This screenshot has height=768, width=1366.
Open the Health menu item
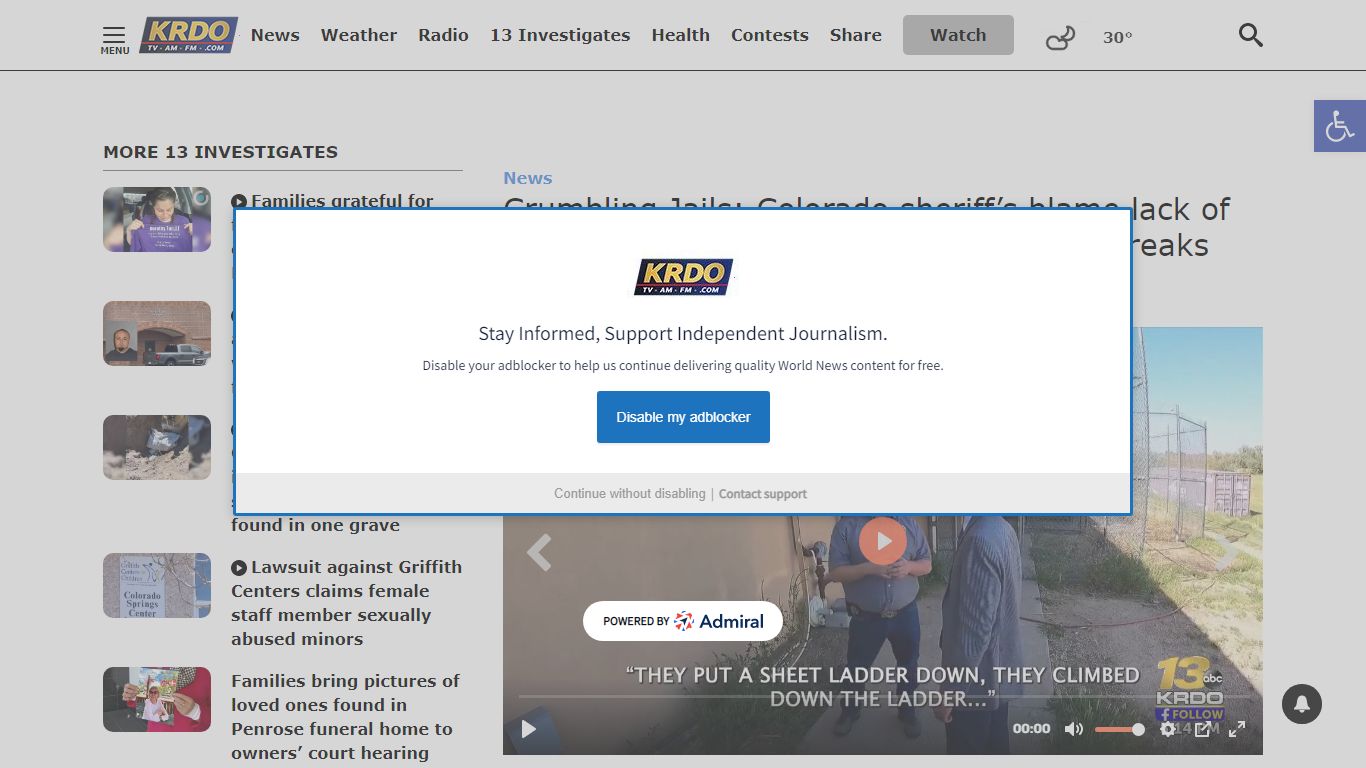(680, 35)
